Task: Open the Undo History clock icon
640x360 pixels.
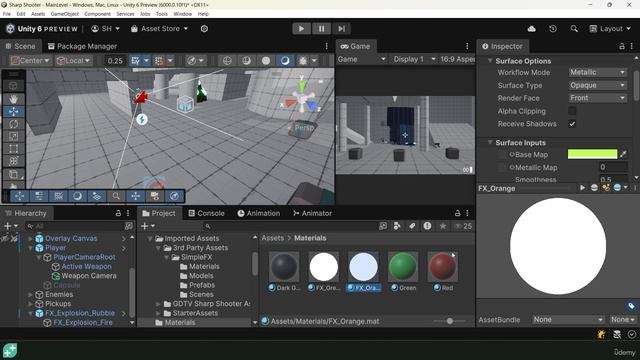Action: tap(553, 29)
